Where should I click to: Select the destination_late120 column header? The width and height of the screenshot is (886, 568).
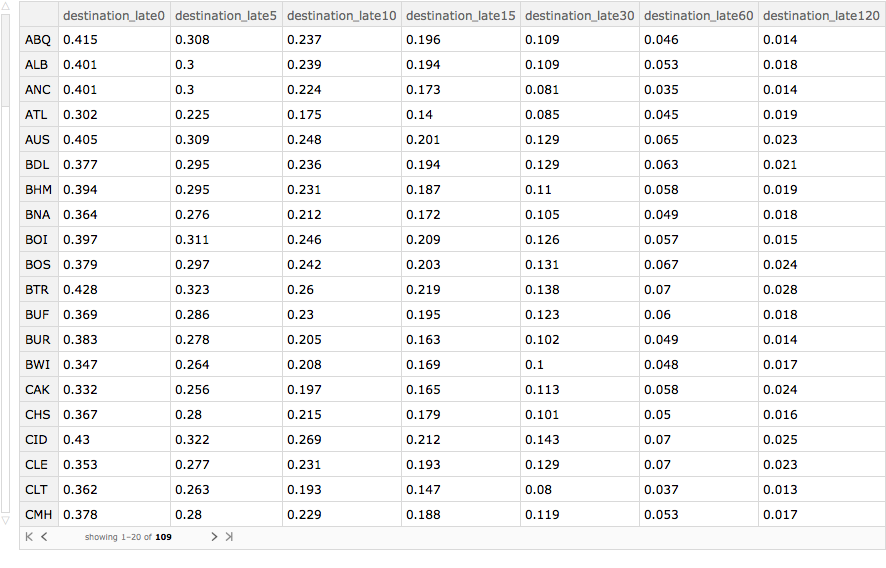(x=820, y=15)
